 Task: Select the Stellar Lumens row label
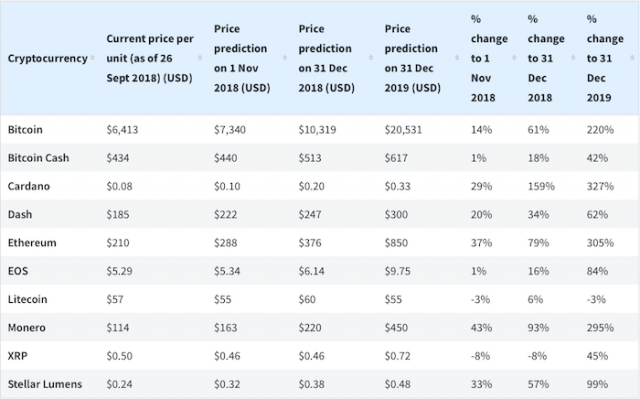click(45, 384)
